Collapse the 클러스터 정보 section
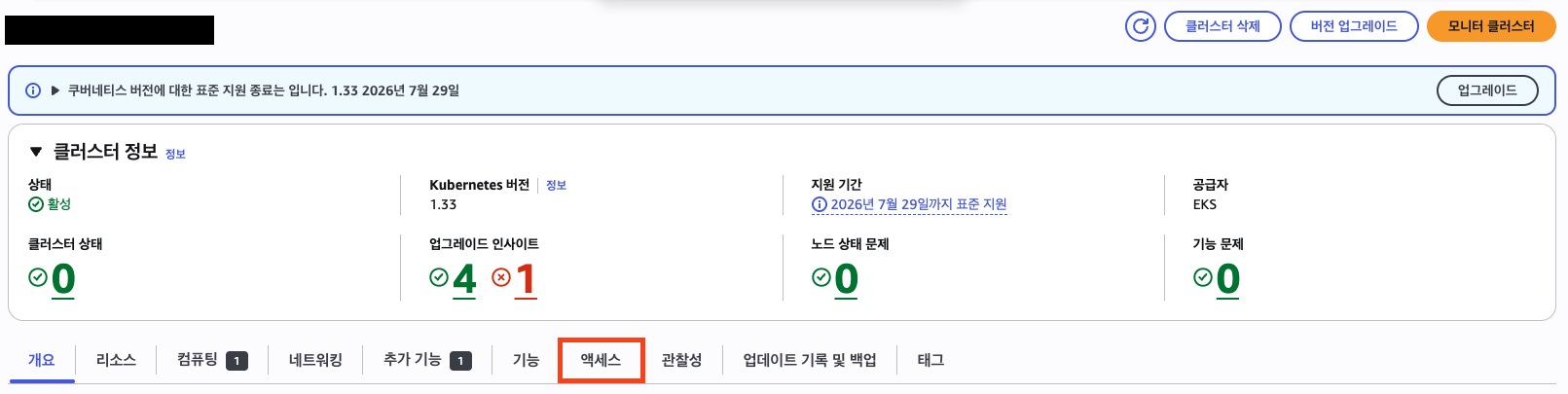Screen dimensions: 1568x394 [36, 152]
